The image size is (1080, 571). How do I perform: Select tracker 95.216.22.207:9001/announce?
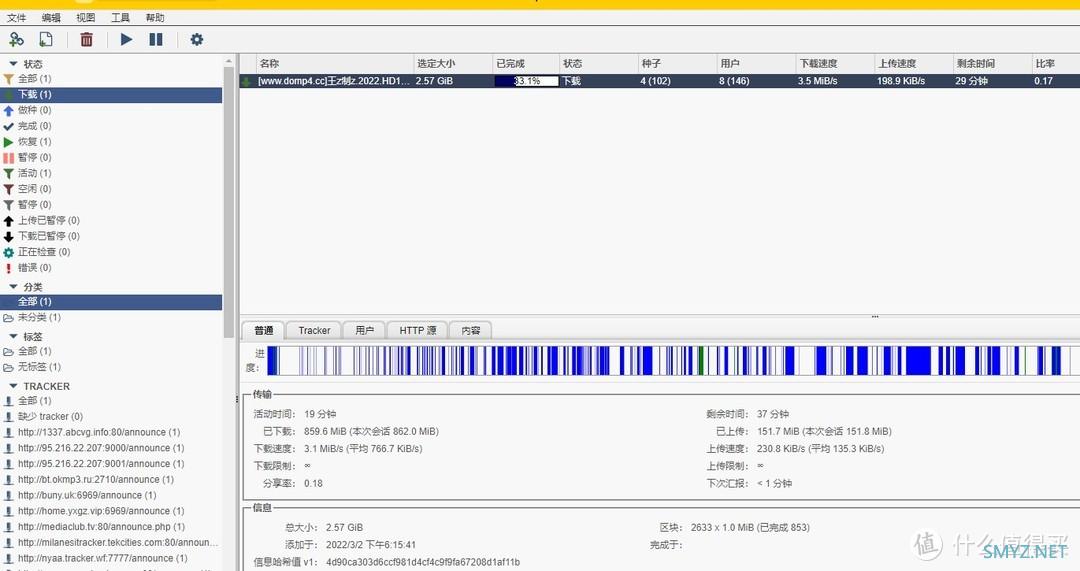click(x=111, y=464)
